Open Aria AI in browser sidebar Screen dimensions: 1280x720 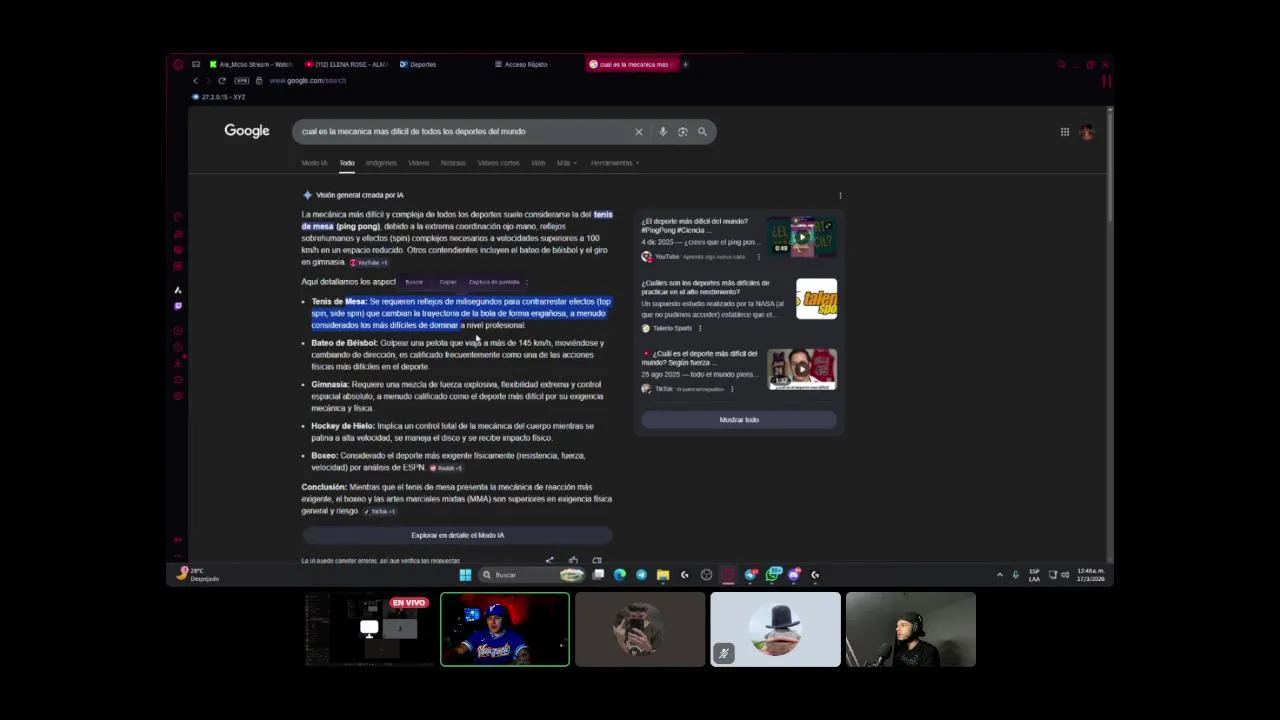pyautogui.click(x=178, y=290)
